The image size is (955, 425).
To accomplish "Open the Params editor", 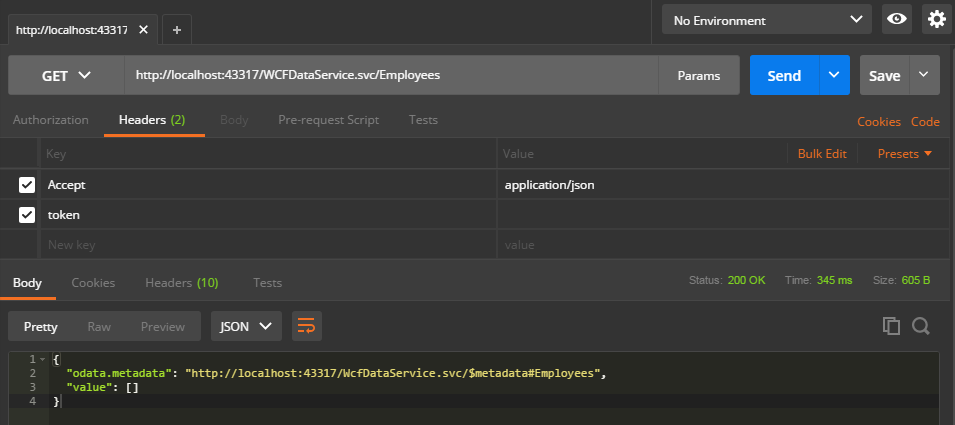I will pyautogui.click(x=699, y=75).
